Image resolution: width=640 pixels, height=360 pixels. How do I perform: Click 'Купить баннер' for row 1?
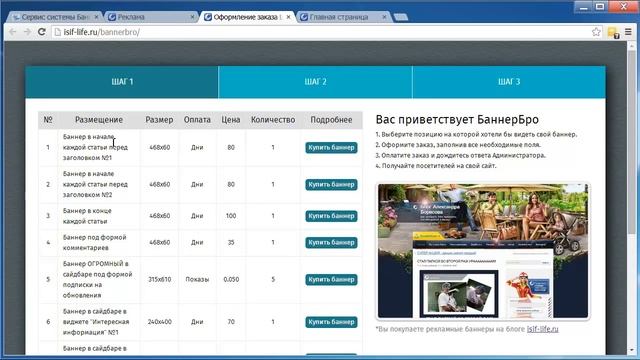tap(331, 147)
